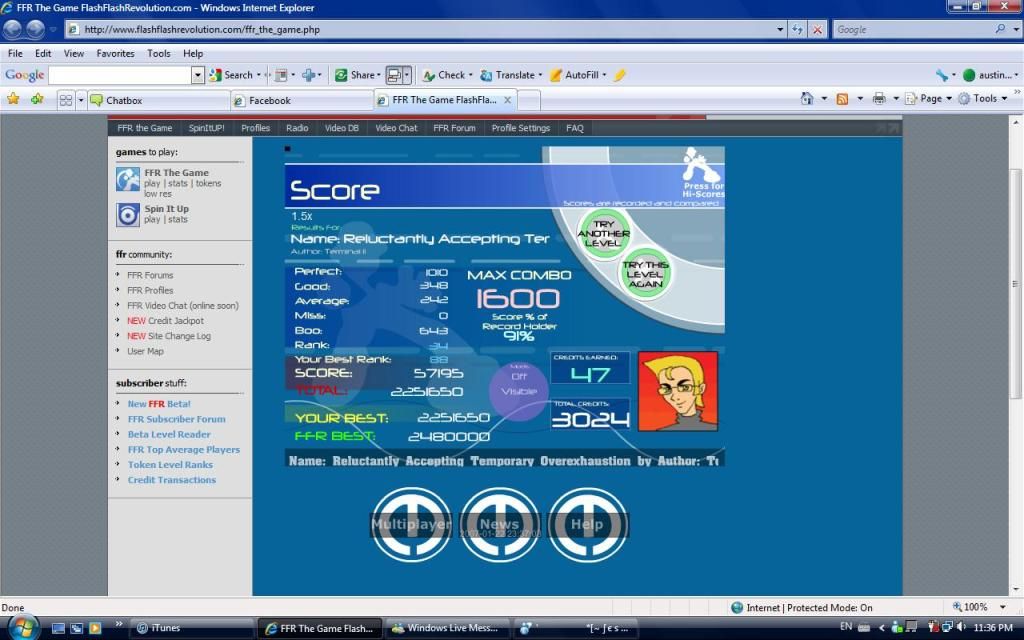Open the Favorites menu

(115, 53)
